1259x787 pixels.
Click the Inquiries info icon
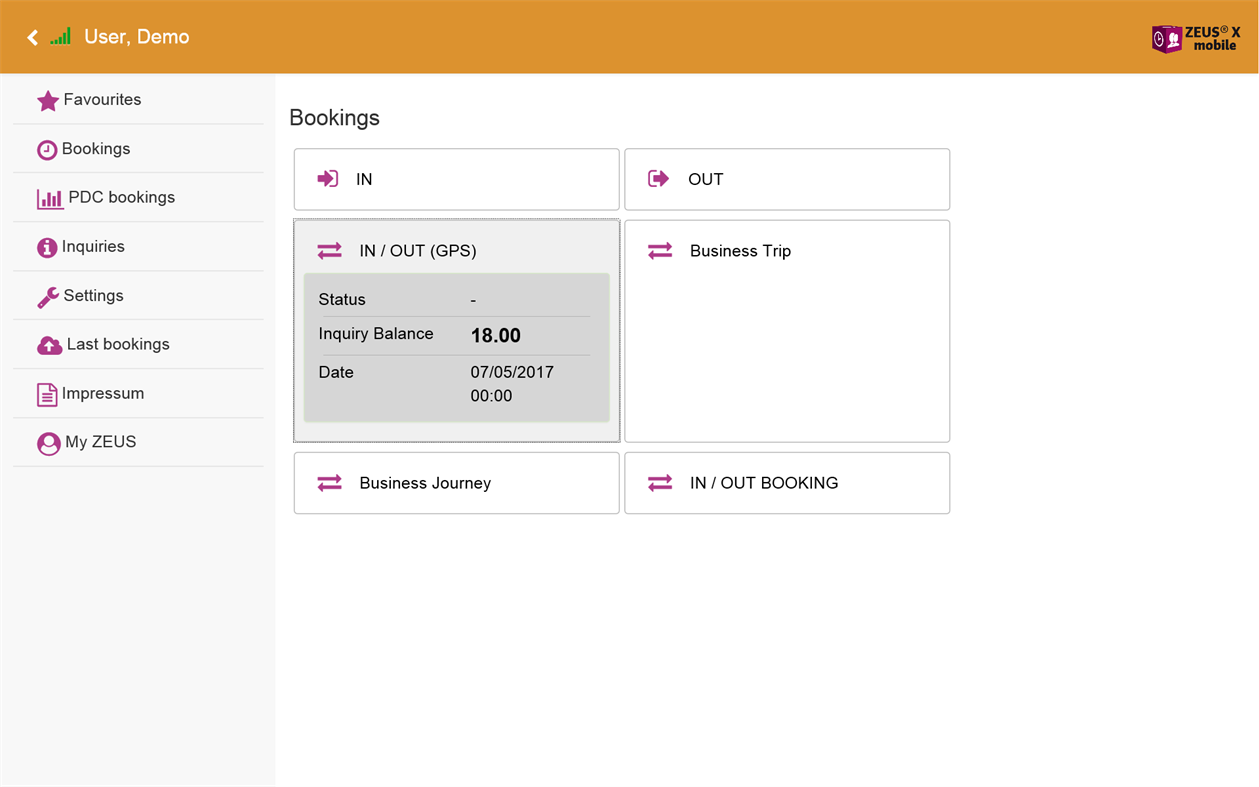(x=47, y=248)
